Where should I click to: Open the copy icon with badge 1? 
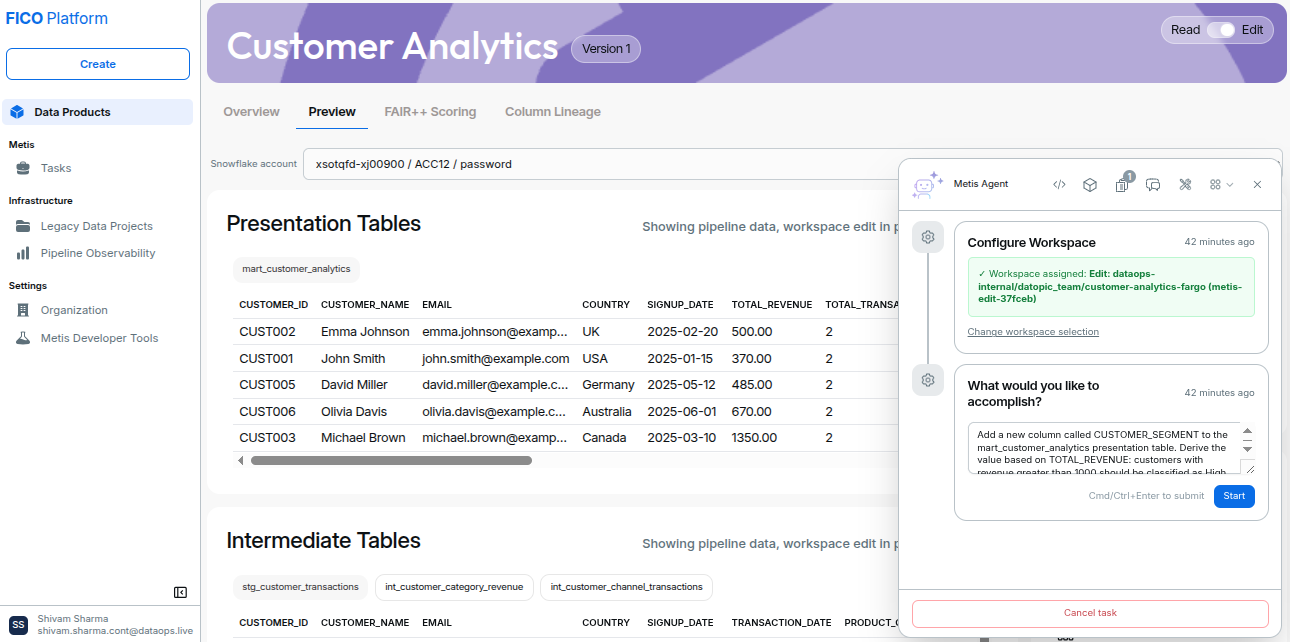point(1122,184)
